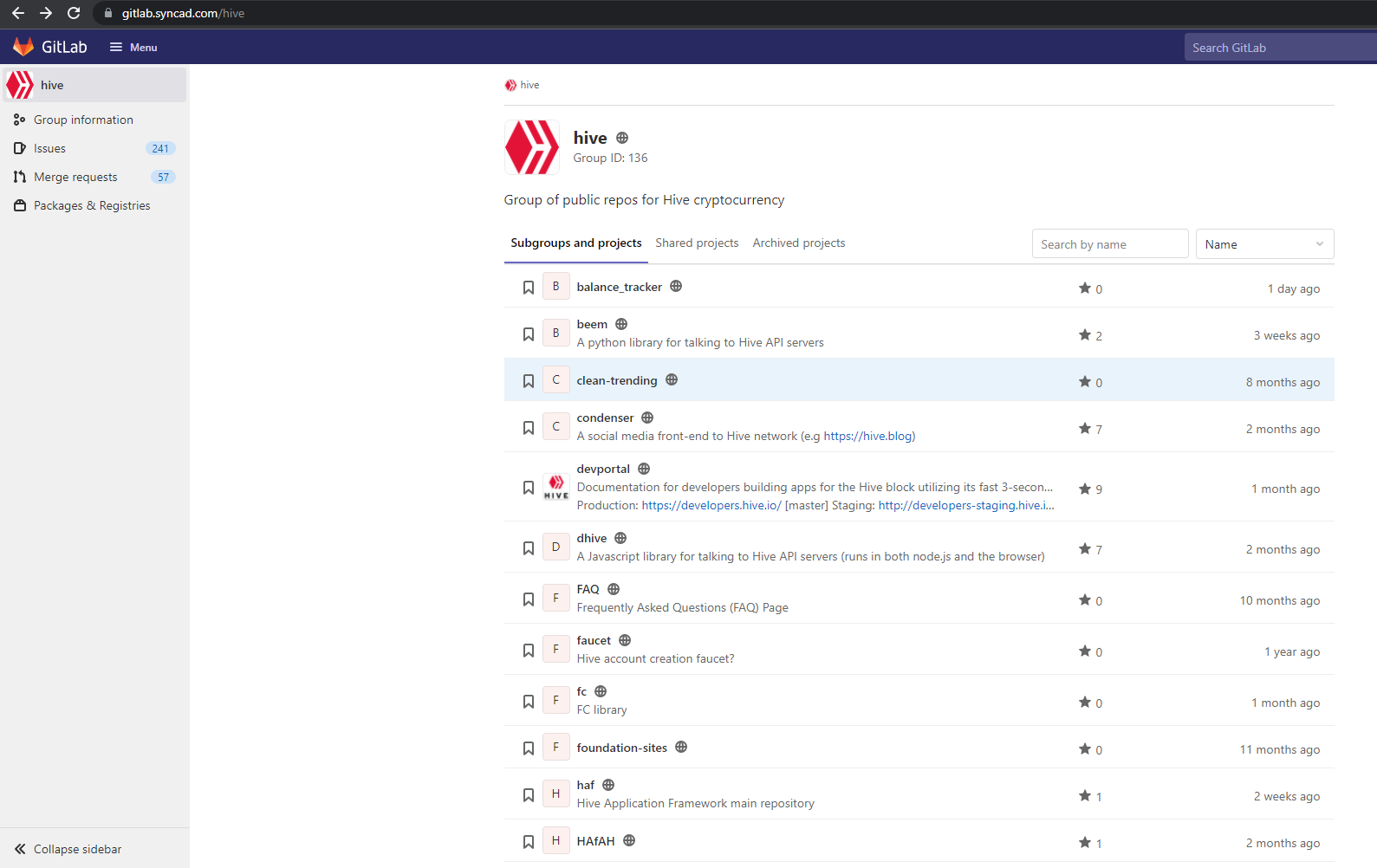This screenshot has height=868, width=1377.
Task: Open FAQ project
Action: (588, 589)
